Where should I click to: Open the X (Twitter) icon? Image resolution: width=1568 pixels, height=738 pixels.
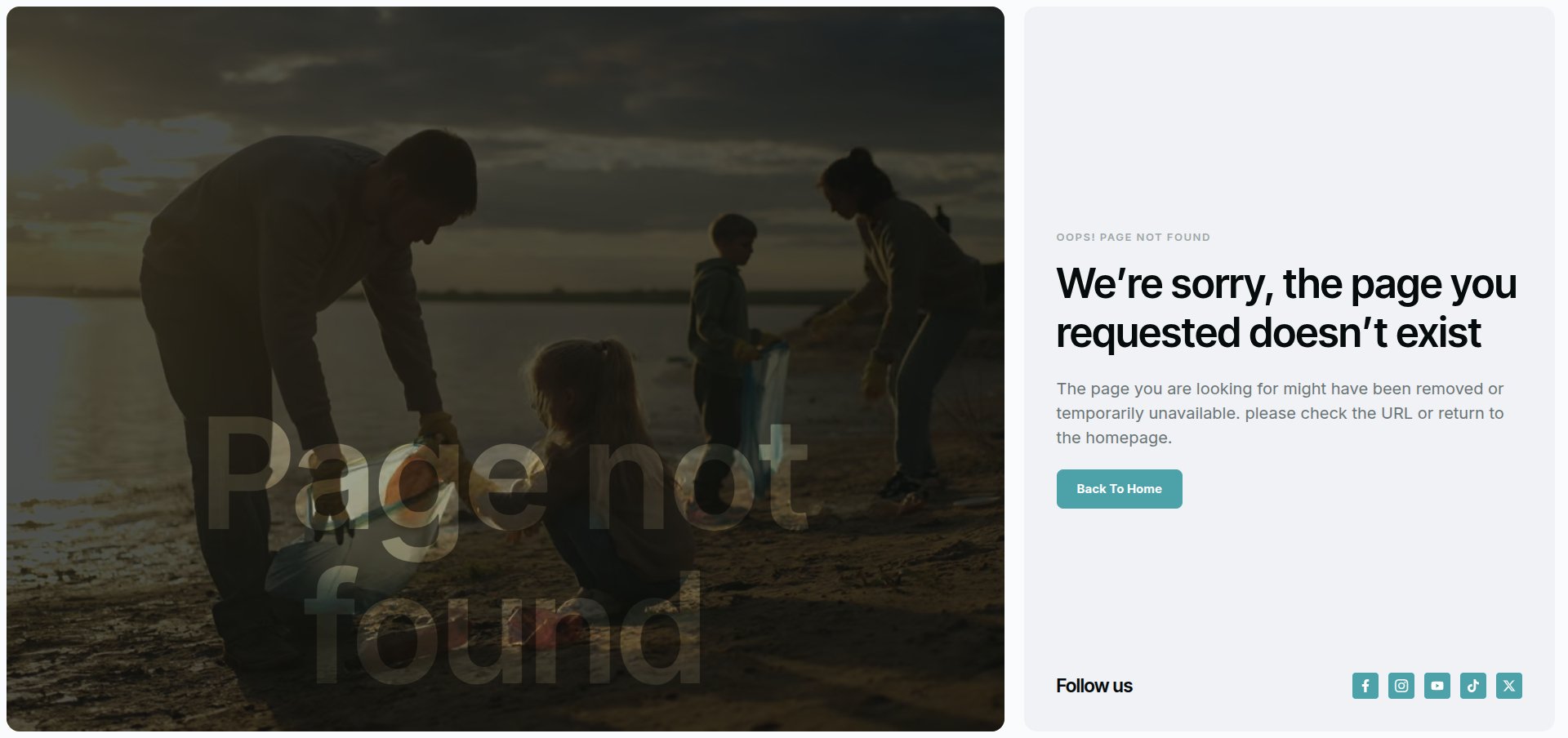click(x=1508, y=686)
